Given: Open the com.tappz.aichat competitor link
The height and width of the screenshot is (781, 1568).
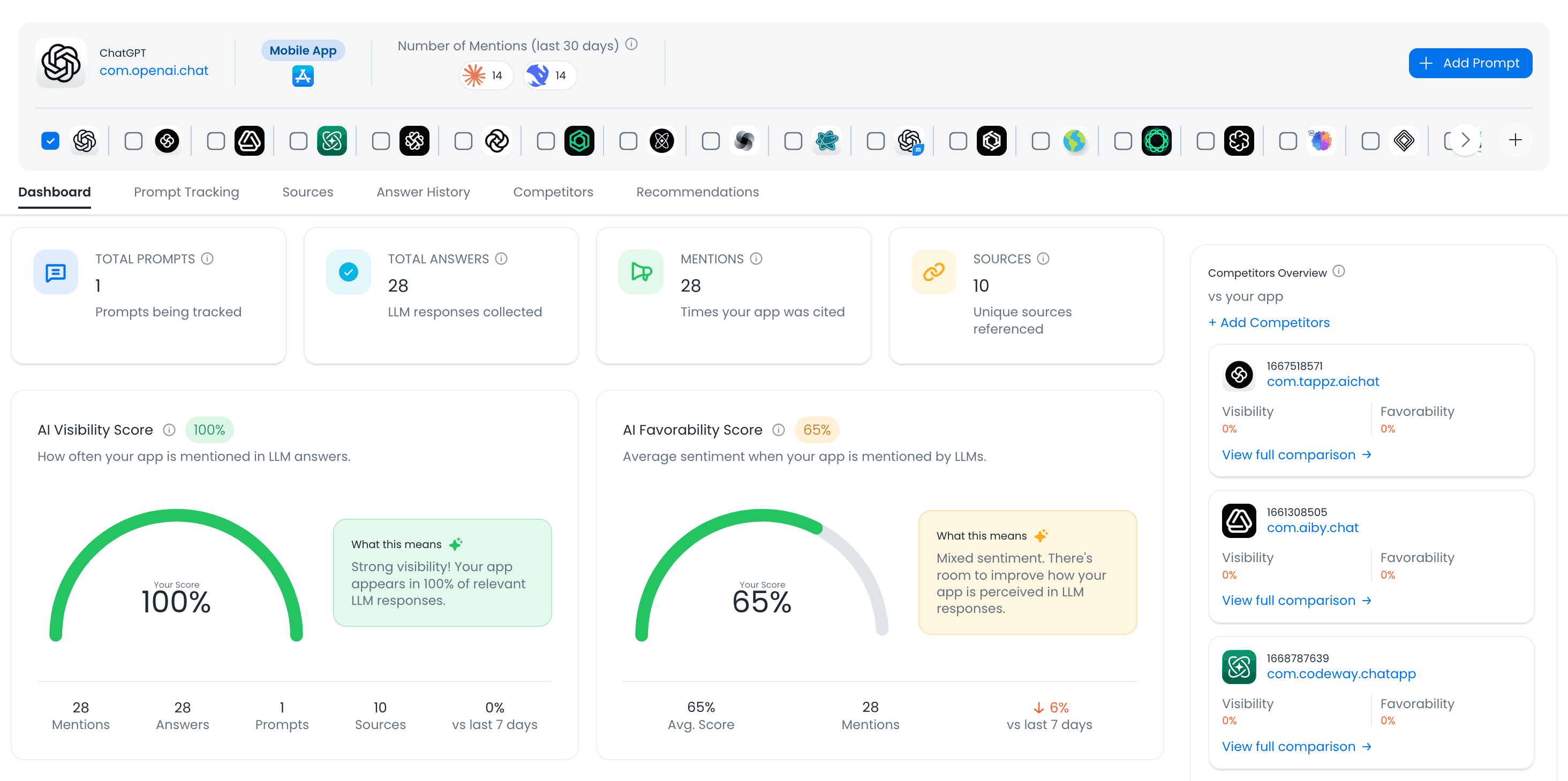Looking at the screenshot, I should (1323, 381).
